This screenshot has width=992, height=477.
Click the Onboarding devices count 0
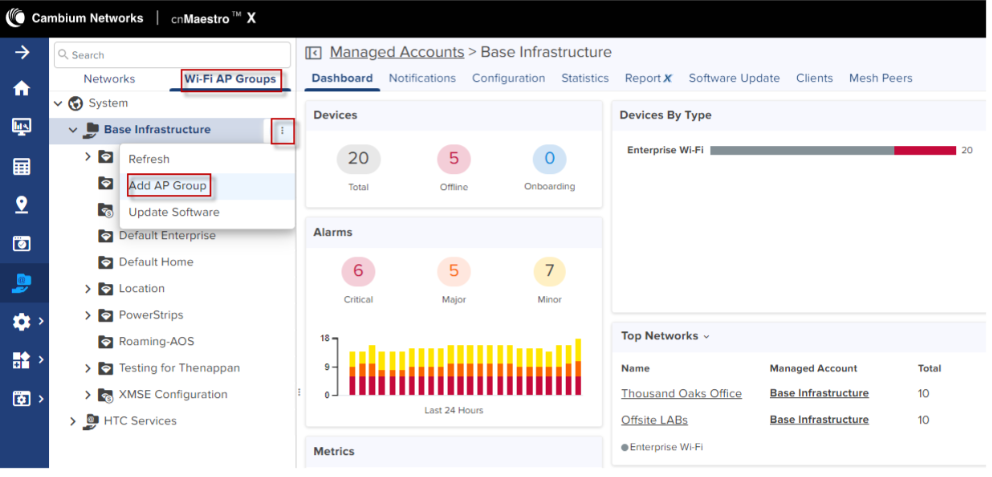click(x=549, y=159)
